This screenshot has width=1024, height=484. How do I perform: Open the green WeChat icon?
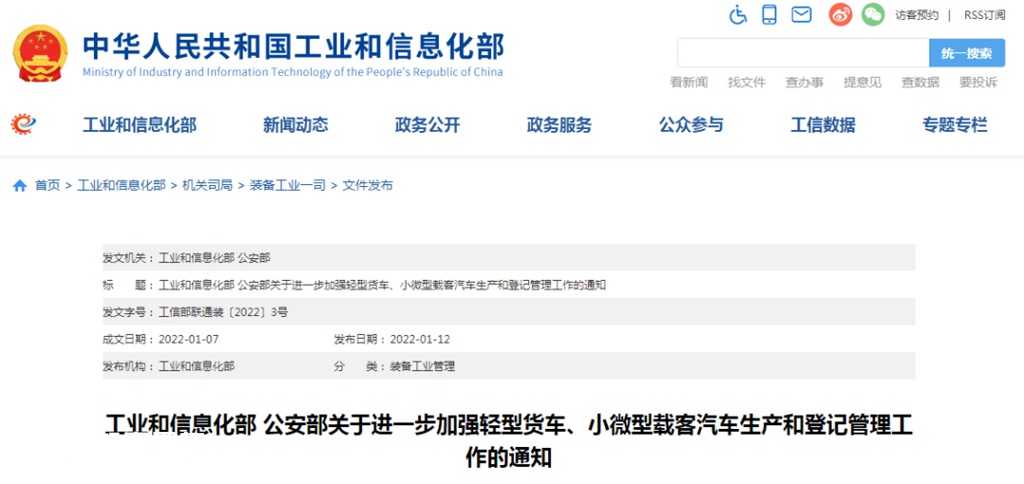(x=873, y=15)
